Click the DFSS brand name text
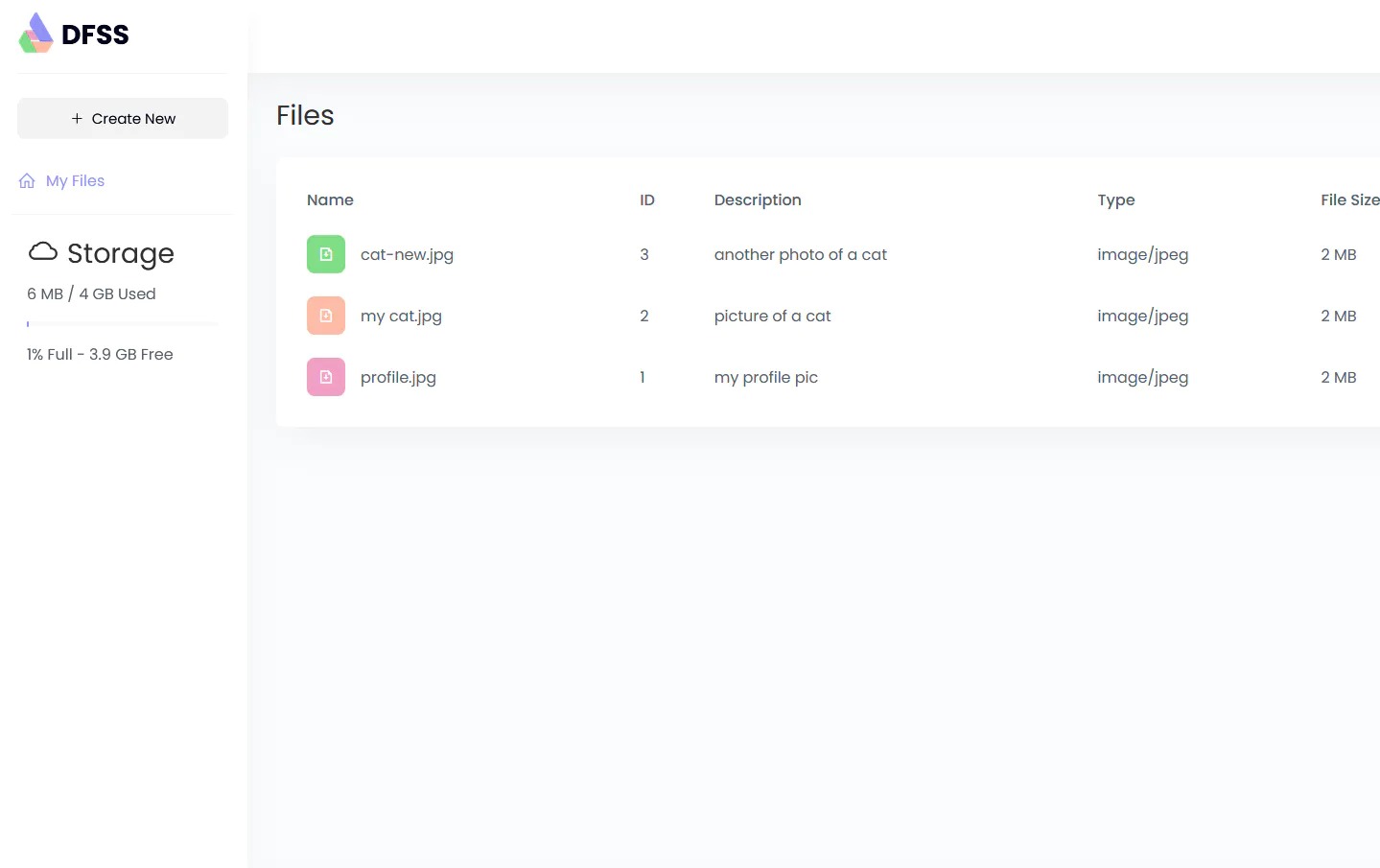Image resolution: width=1380 pixels, height=868 pixels. click(95, 35)
